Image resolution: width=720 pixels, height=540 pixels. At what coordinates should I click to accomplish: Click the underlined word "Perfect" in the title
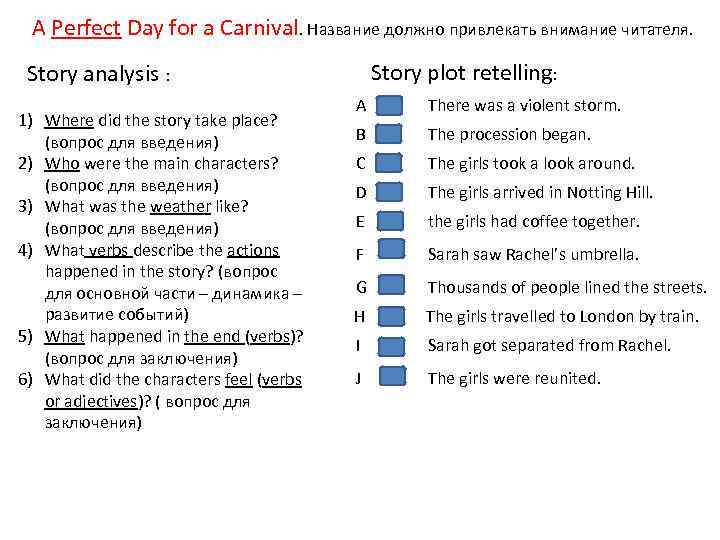click(85, 29)
